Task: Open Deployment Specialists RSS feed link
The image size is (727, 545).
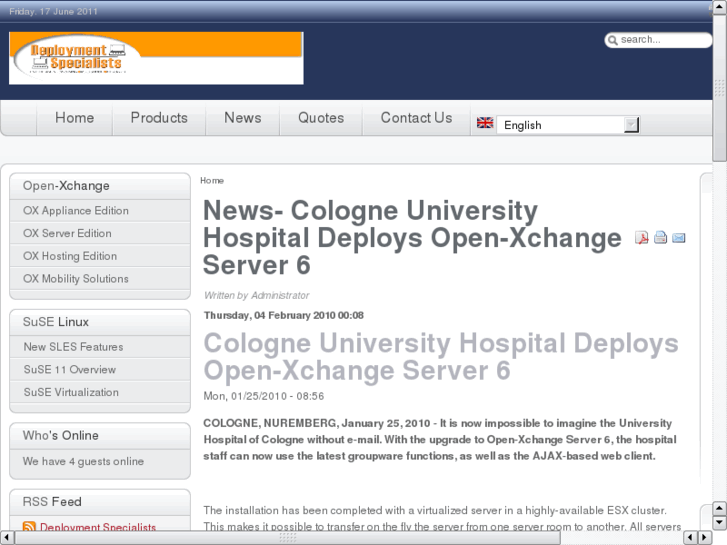Action: click(98, 527)
